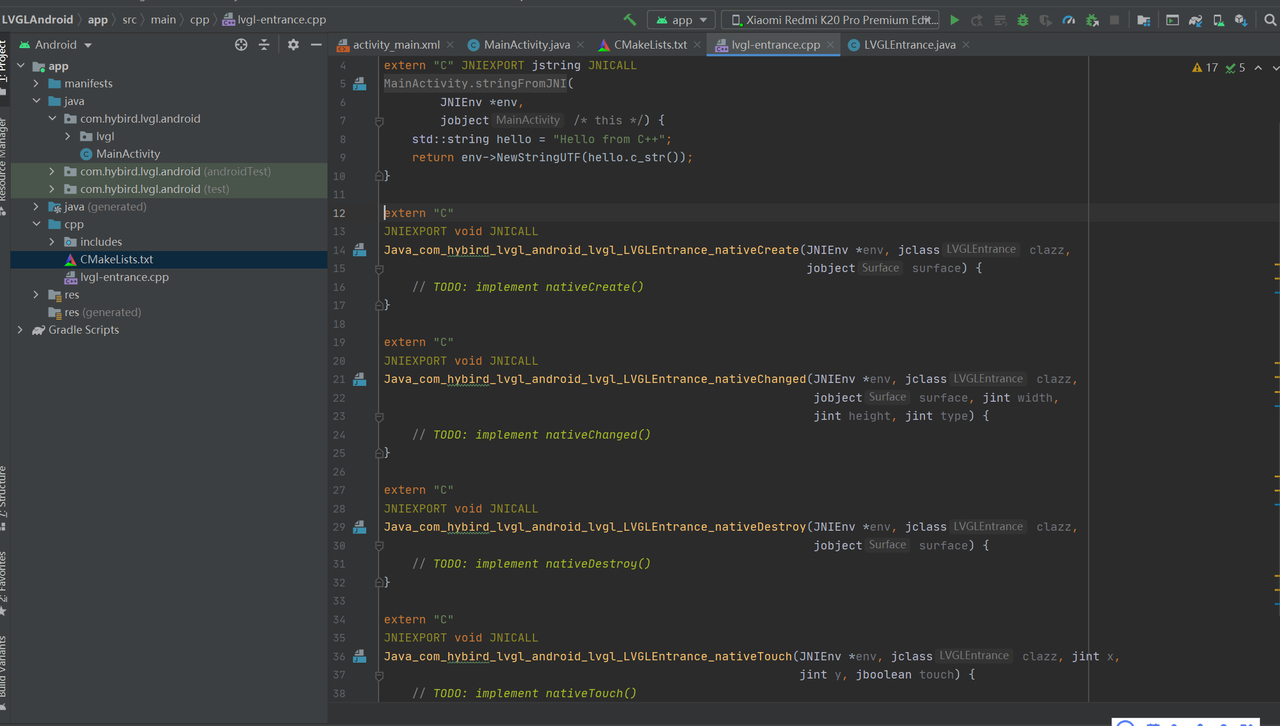Click the green checkmark count showing 5
The image size is (1280, 726).
pos(1236,68)
